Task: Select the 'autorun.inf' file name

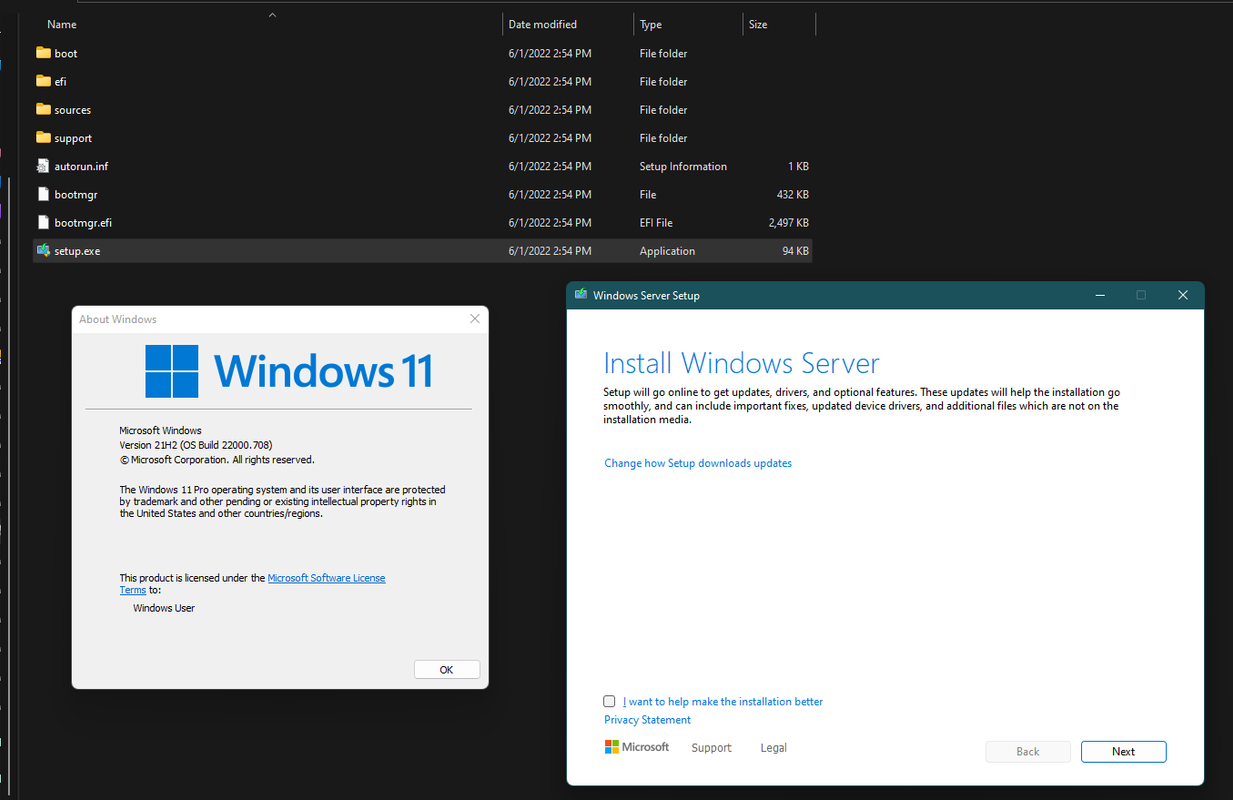Action: pos(81,166)
